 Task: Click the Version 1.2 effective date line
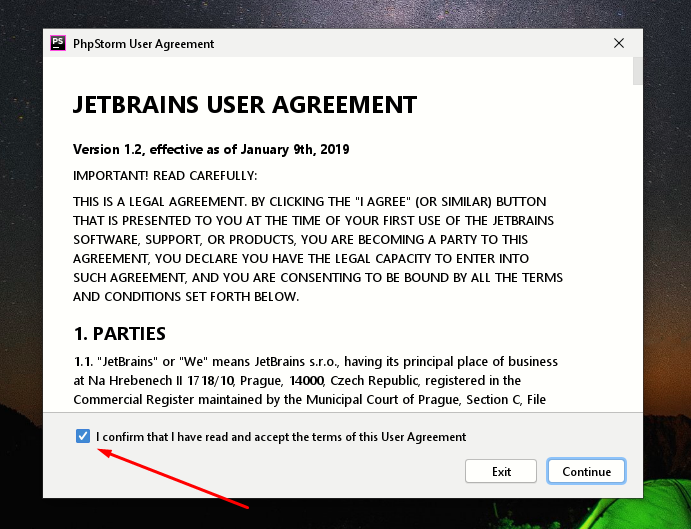pyautogui.click(x=211, y=149)
